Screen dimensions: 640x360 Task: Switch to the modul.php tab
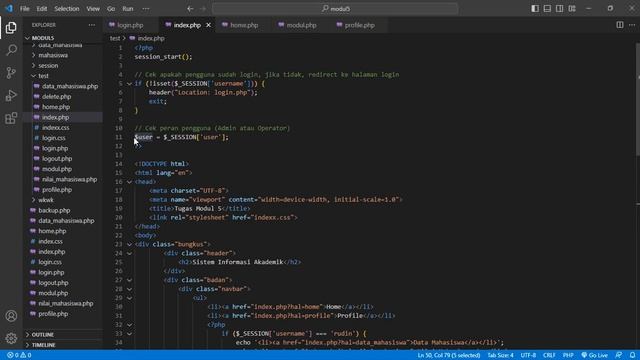coord(301,25)
